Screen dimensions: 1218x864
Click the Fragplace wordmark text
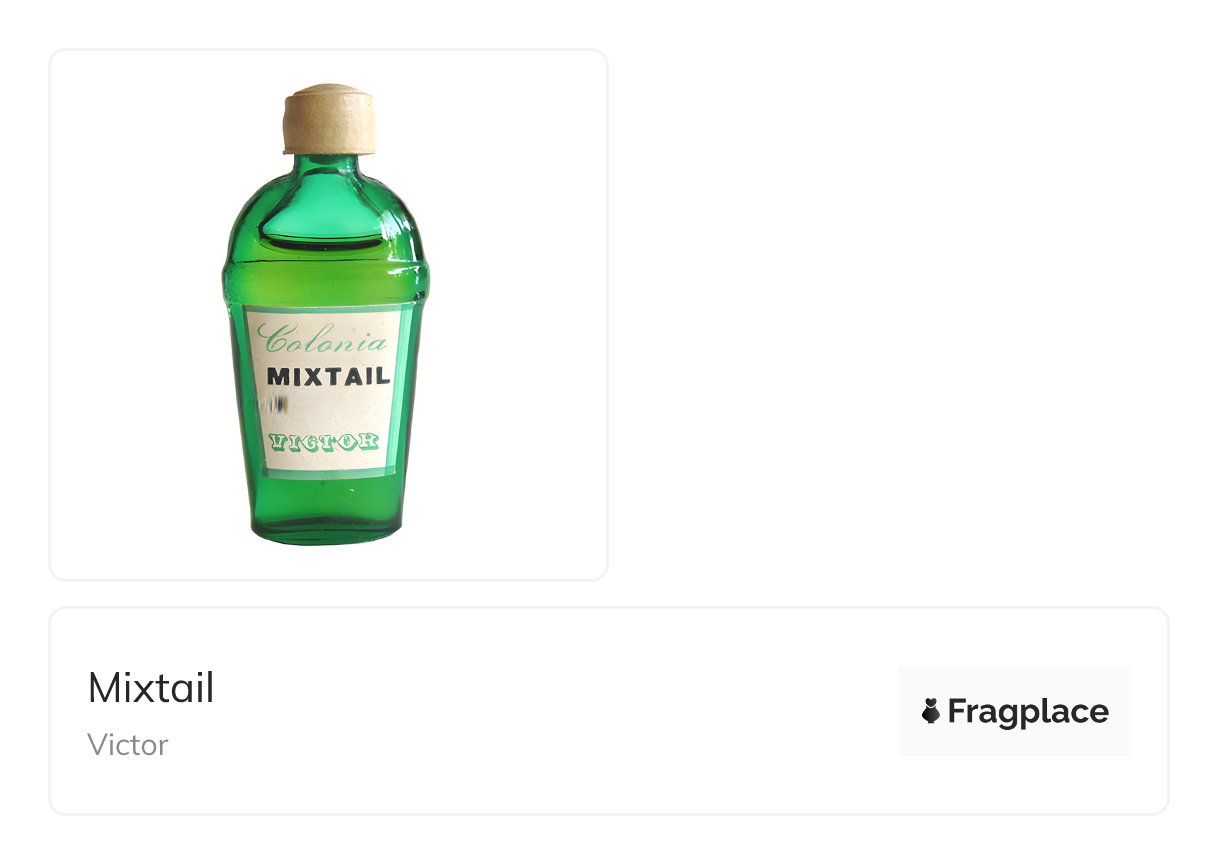1028,711
